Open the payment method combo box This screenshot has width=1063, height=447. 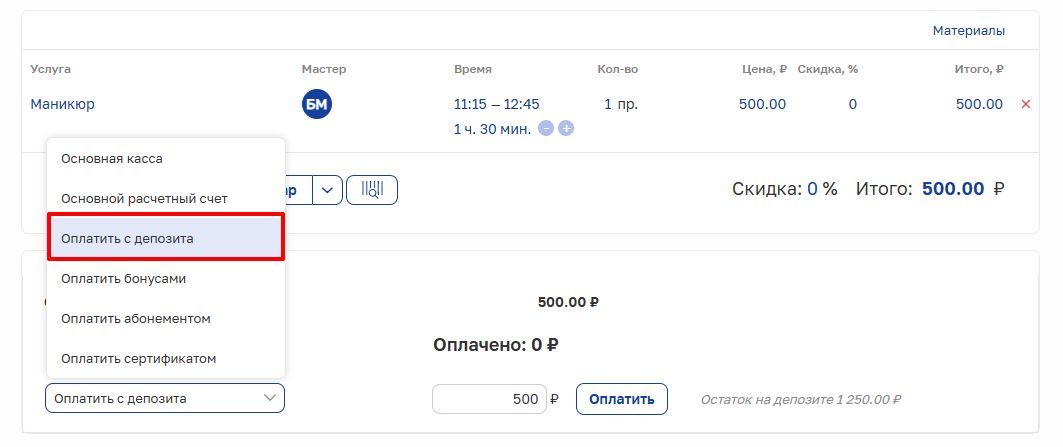[165, 398]
